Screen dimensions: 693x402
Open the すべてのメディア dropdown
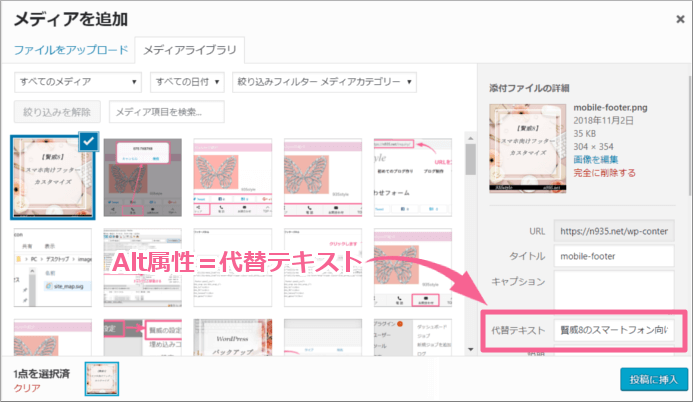point(78,82)
